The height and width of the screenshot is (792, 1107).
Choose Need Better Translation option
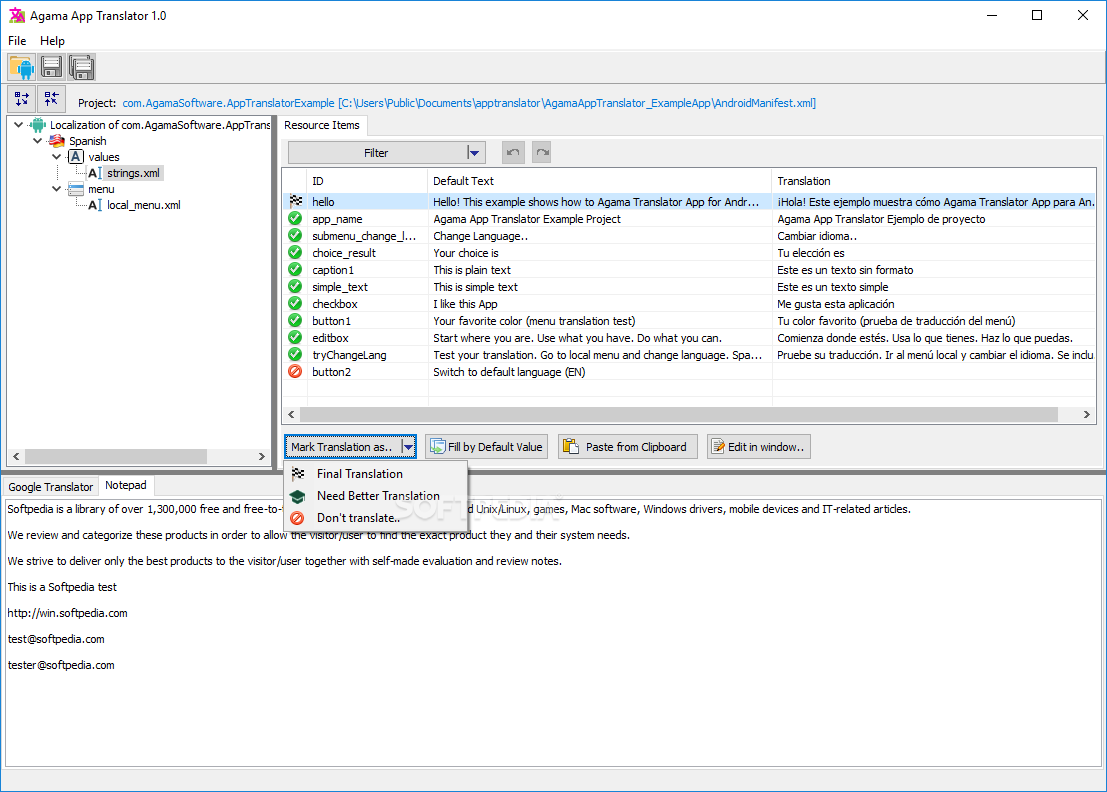(376, 496)
